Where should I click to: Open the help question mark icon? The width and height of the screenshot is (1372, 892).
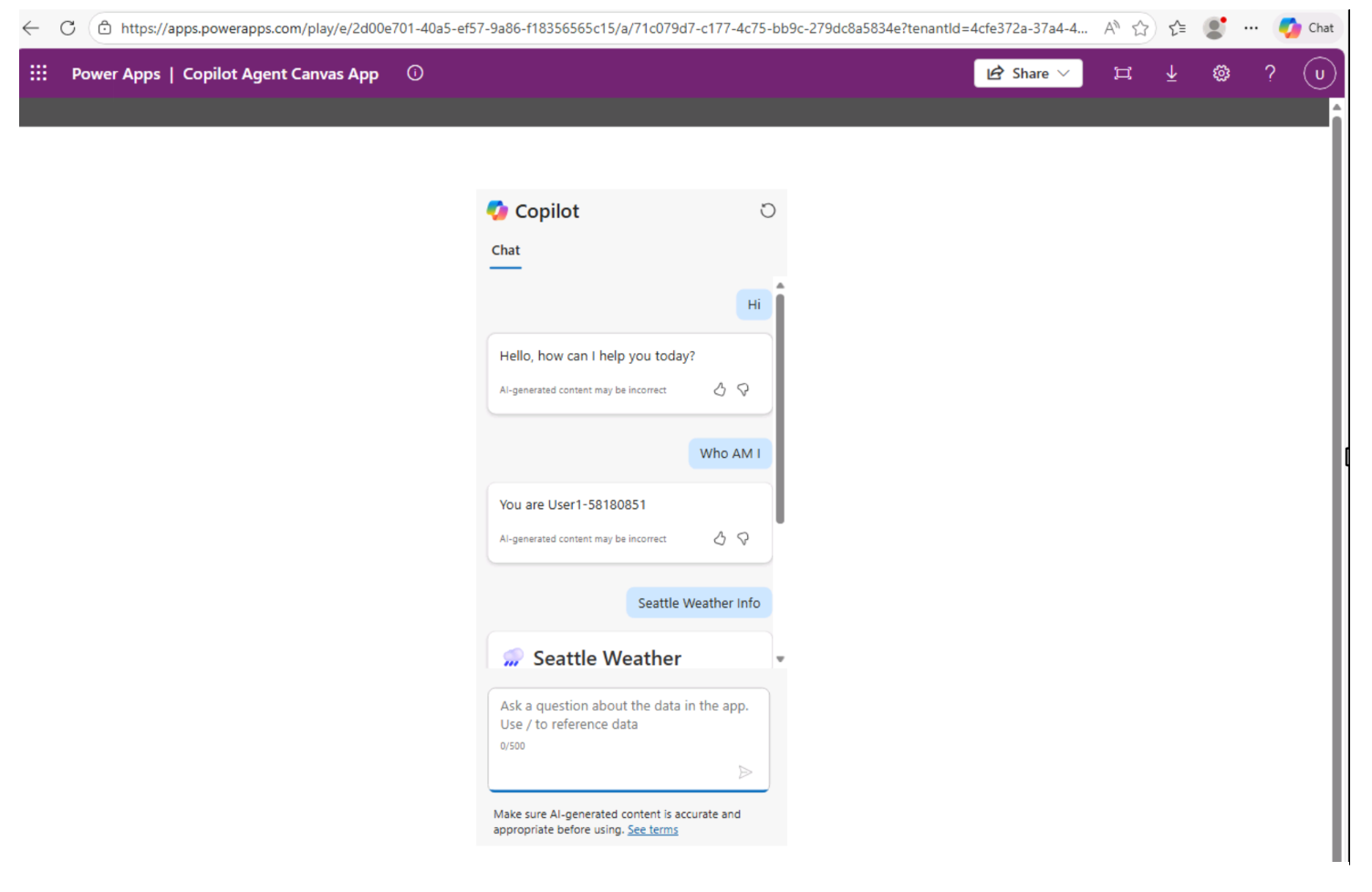[1270, 73]
